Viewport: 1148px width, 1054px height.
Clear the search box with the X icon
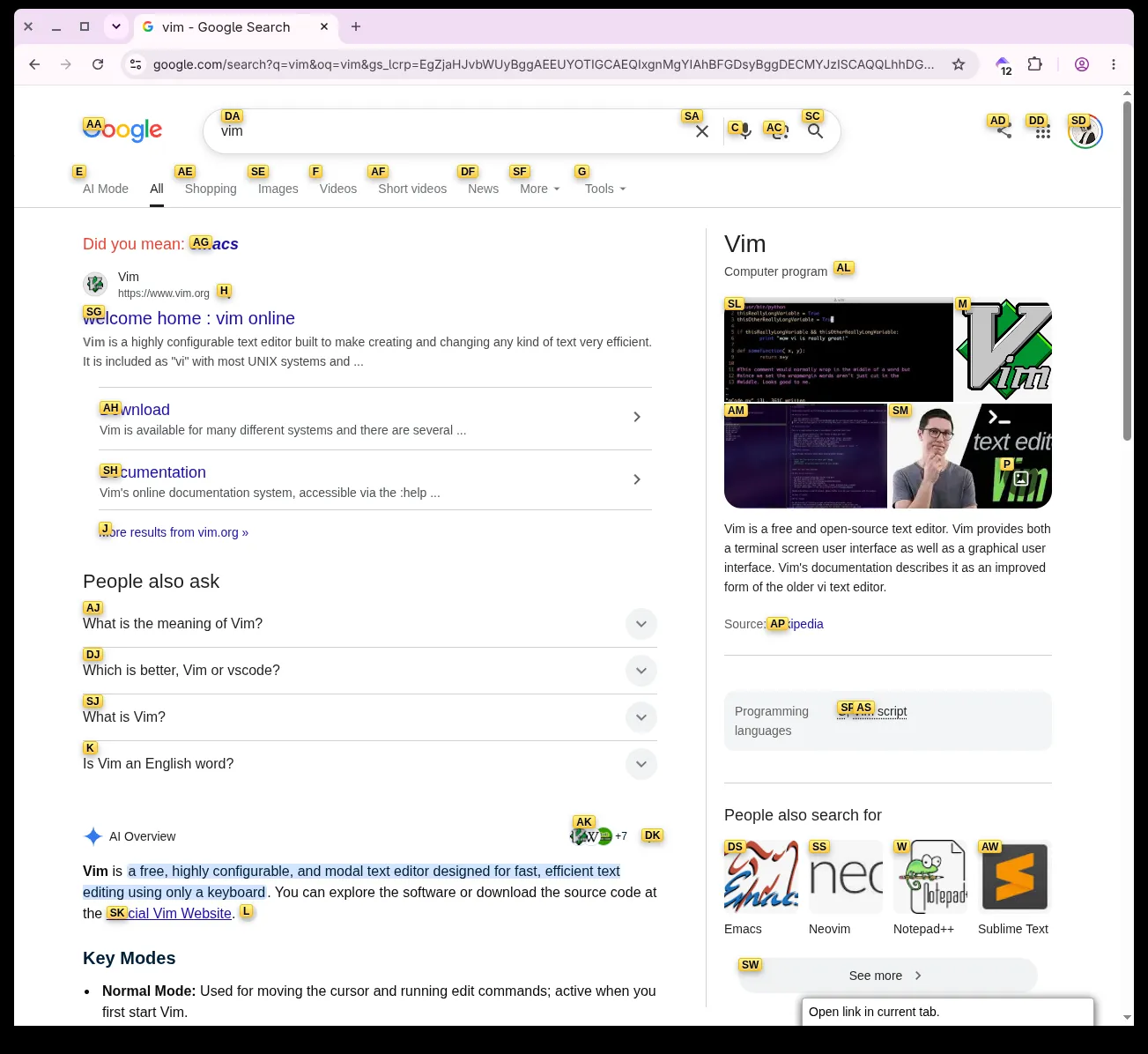(702, 131)
